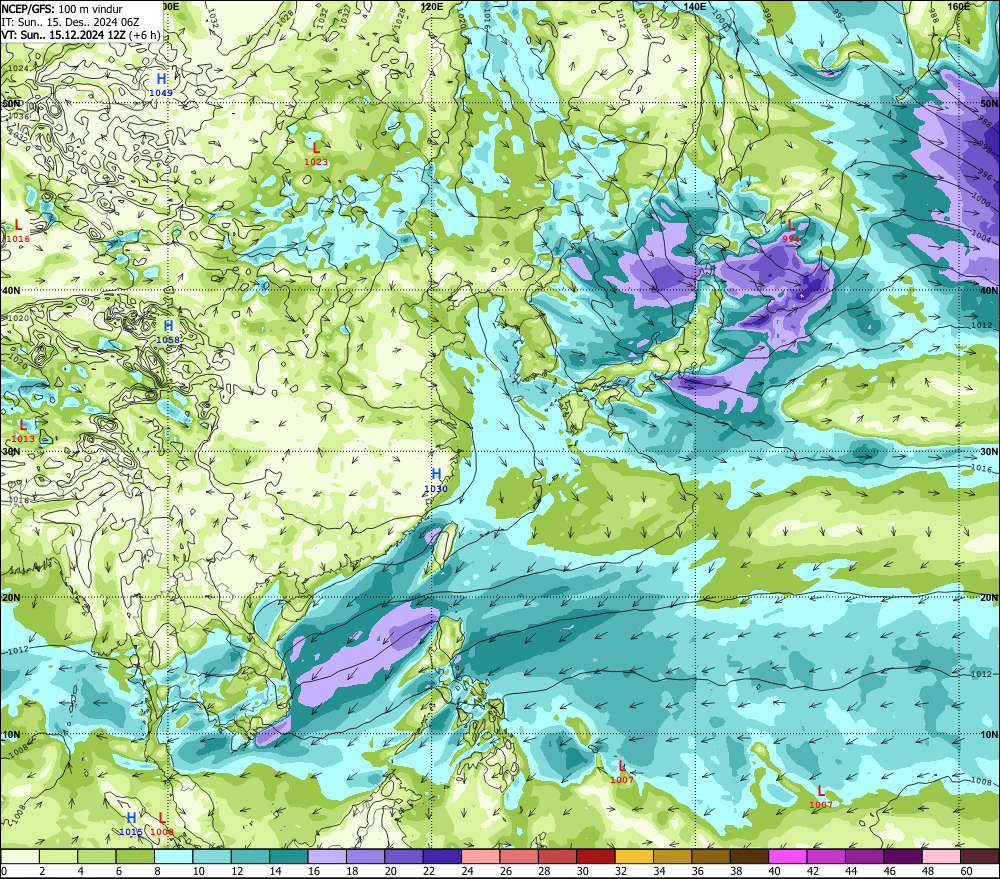Click the L 1008 low pressure marker
This screenshot has width=1000, height=879.
pos(162,824)
